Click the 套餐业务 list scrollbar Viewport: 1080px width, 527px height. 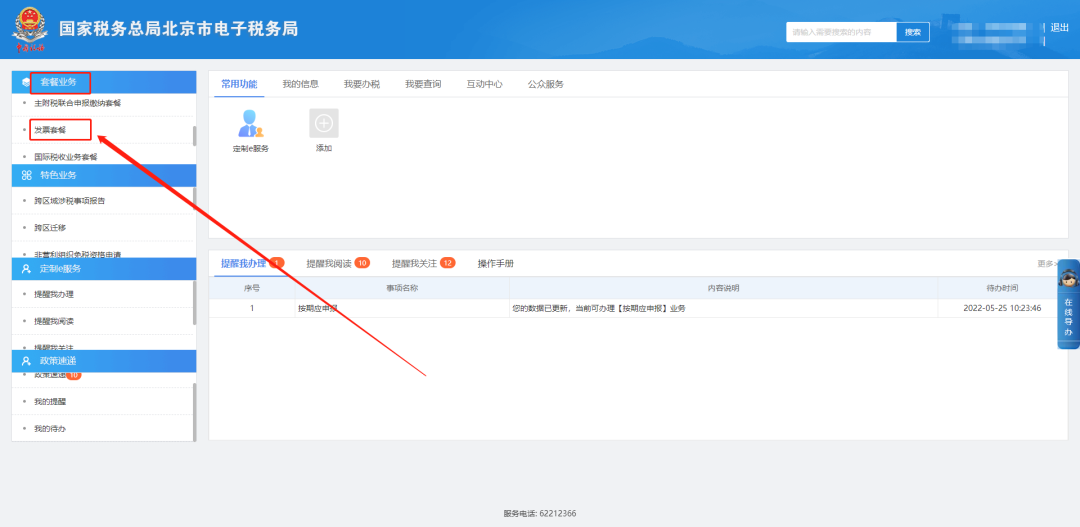(194, 136)
